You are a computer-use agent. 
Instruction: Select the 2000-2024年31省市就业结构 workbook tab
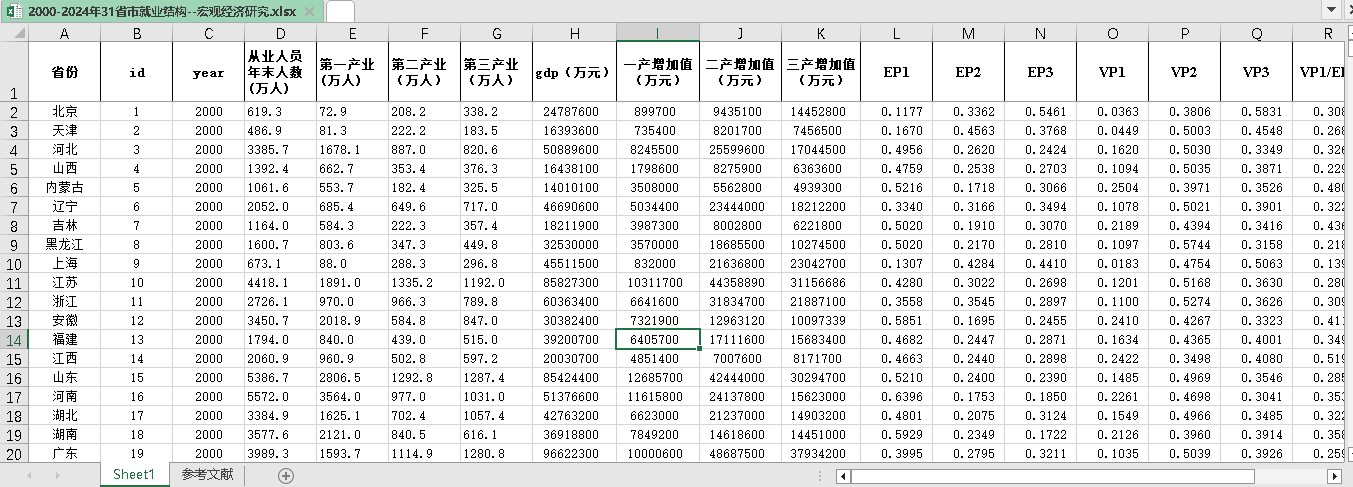(161, 12)
